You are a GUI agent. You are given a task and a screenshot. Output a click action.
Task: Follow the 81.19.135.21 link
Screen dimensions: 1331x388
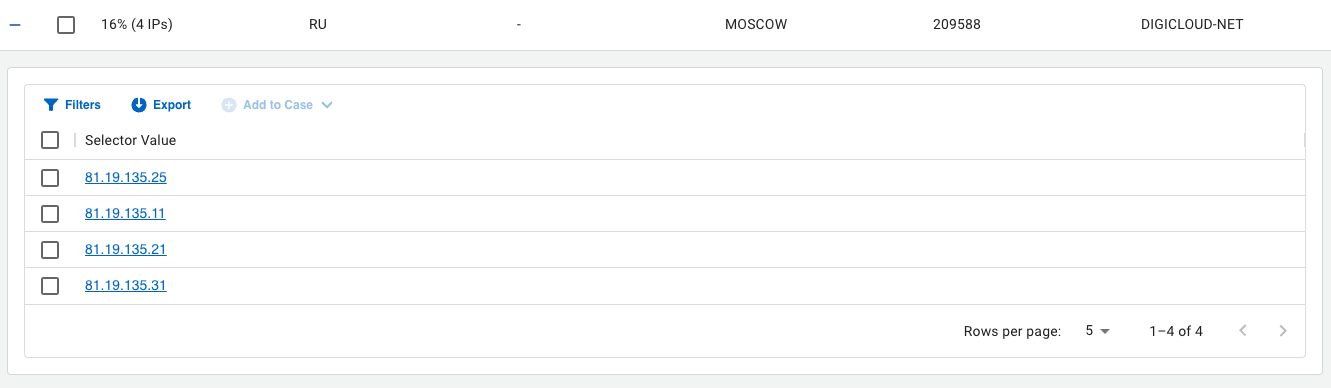pyautogui.click(x=125, y=250)
